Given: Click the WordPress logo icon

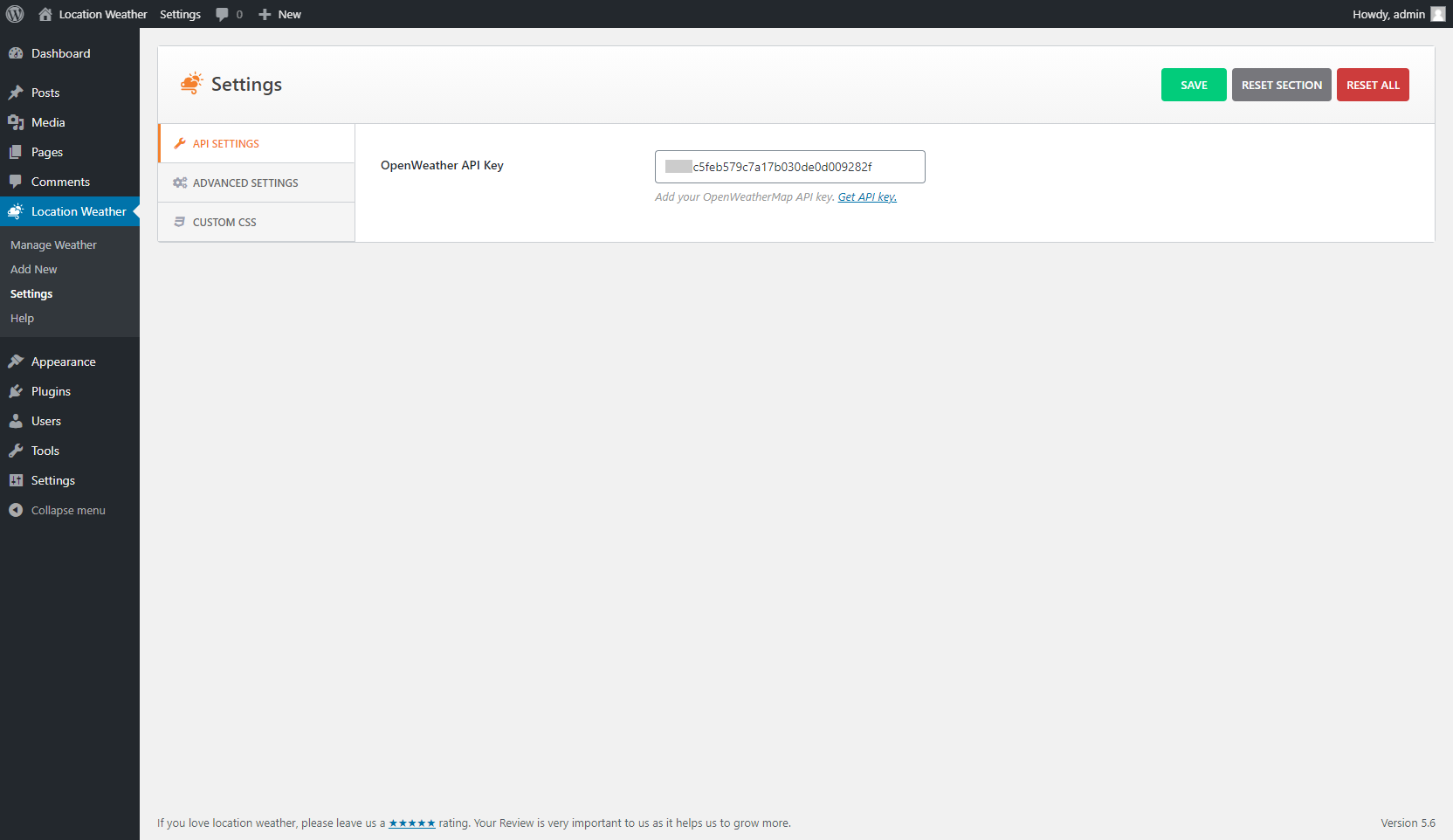Looking at the screenshot, I should tap(15, 14).
